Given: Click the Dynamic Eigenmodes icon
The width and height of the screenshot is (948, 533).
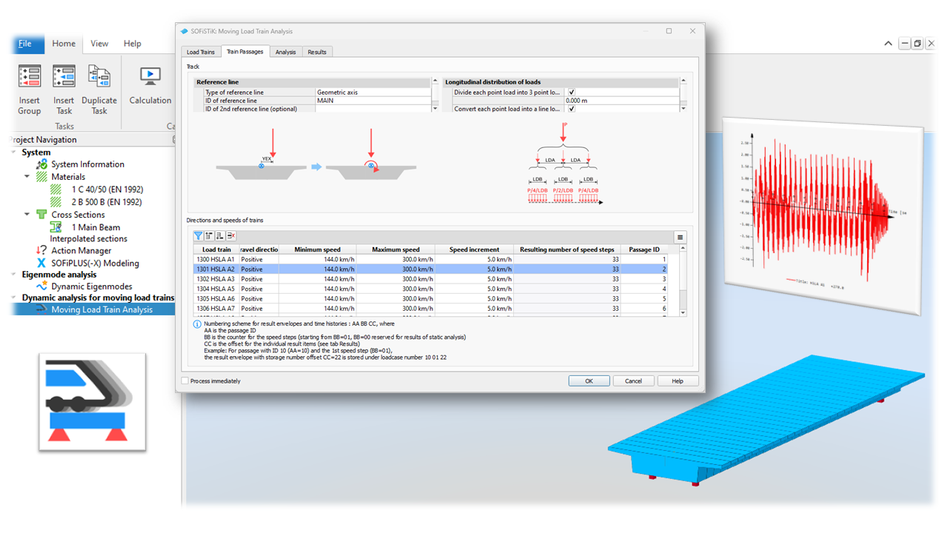Looking at the screenshot, I should (41, 286).
